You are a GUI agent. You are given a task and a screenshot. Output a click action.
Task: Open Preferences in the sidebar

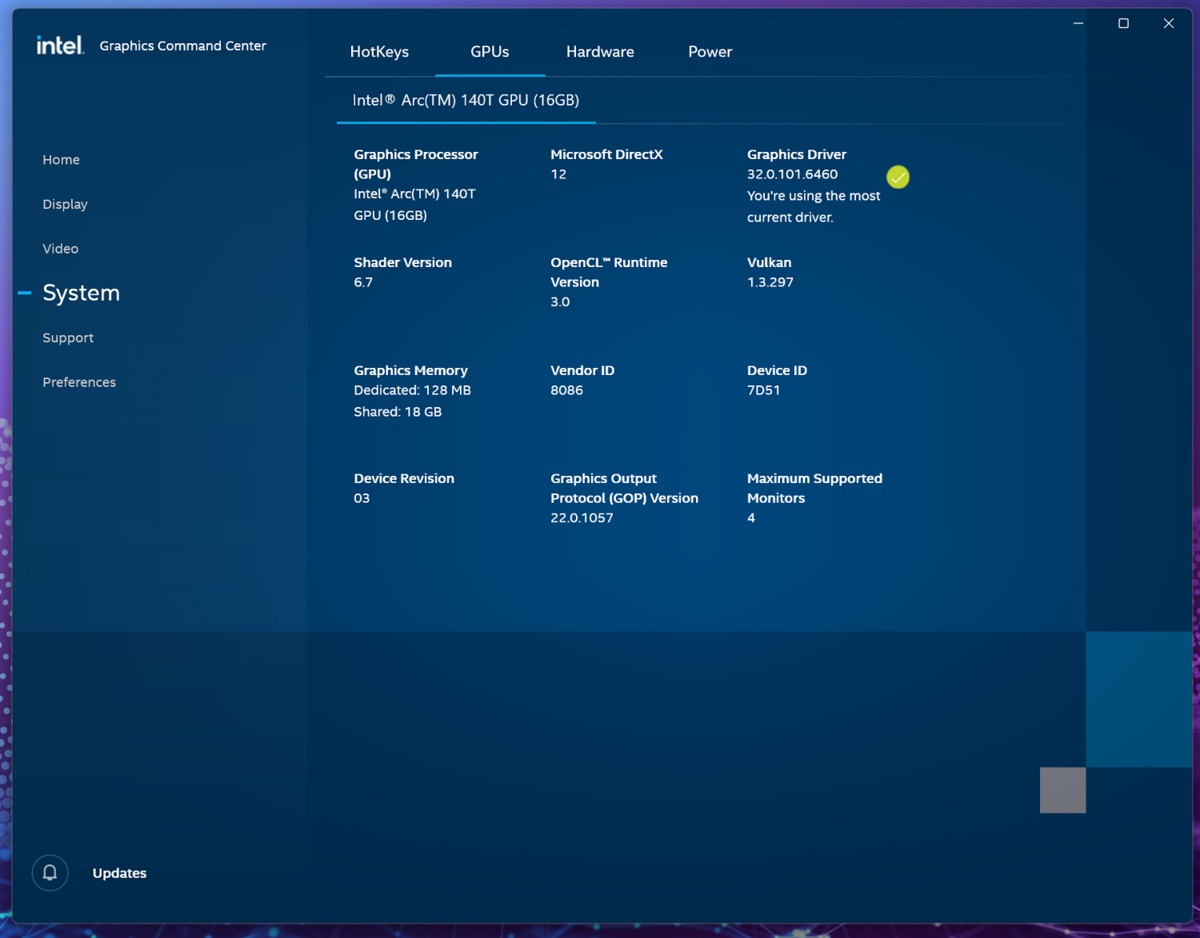click(79, 382)
